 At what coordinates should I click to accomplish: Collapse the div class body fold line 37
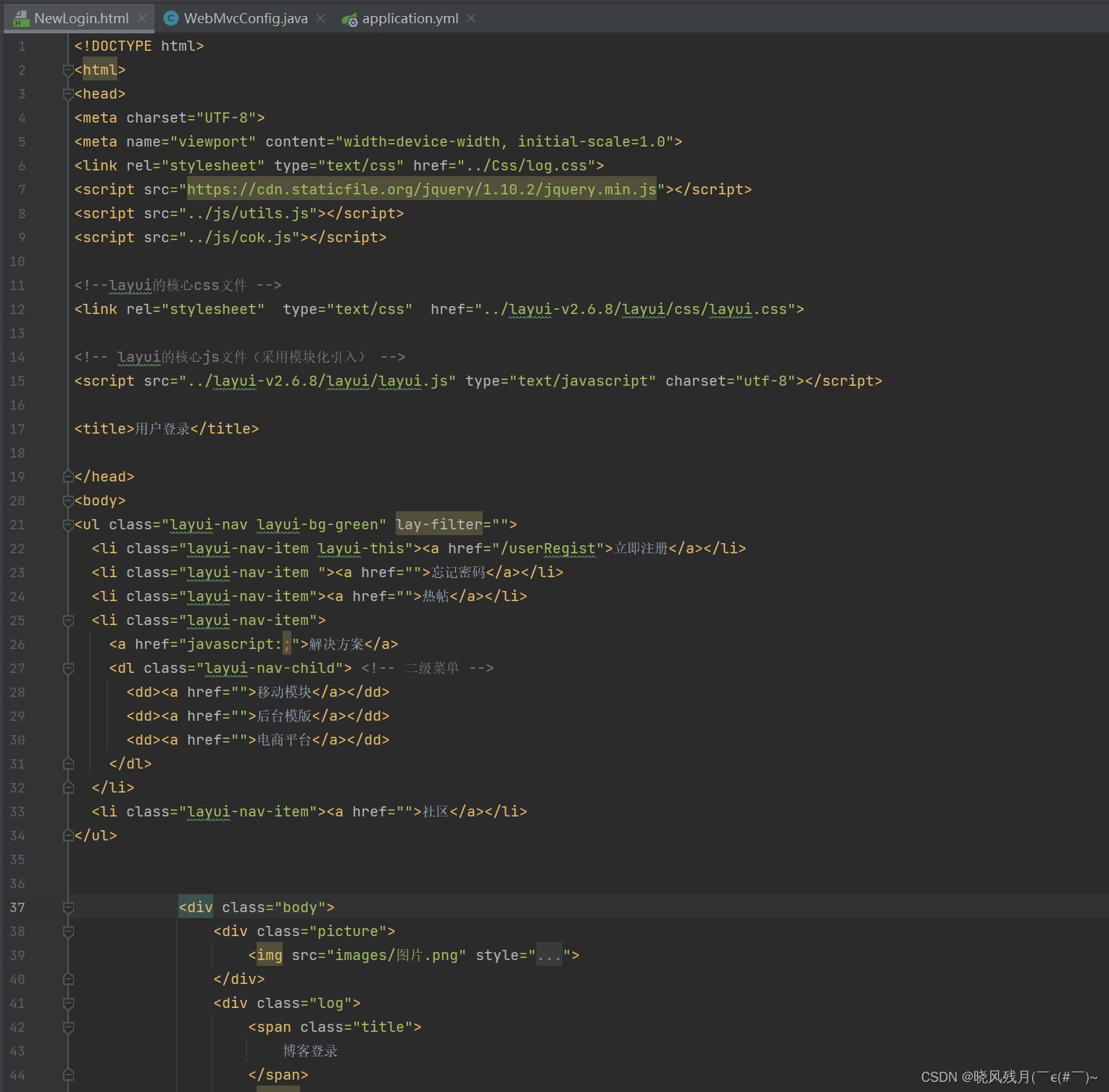[x=68, y=908]
